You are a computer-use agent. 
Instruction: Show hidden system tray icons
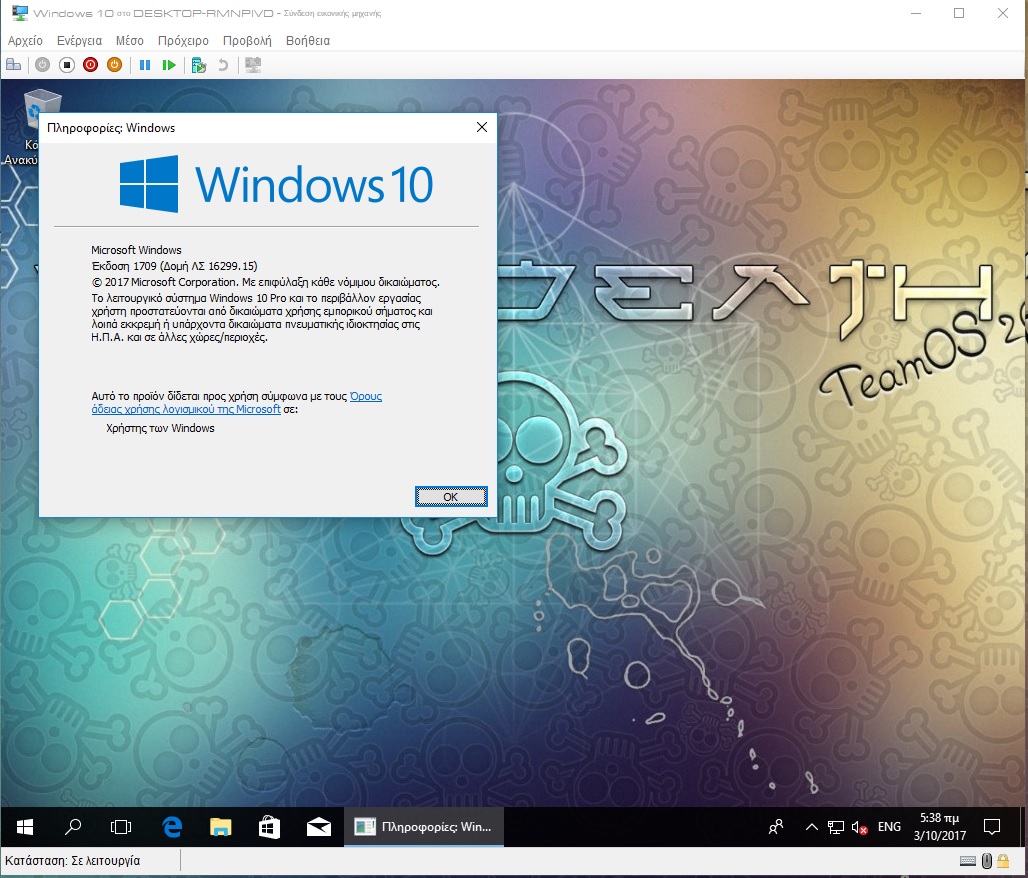[x=812, y=828]
